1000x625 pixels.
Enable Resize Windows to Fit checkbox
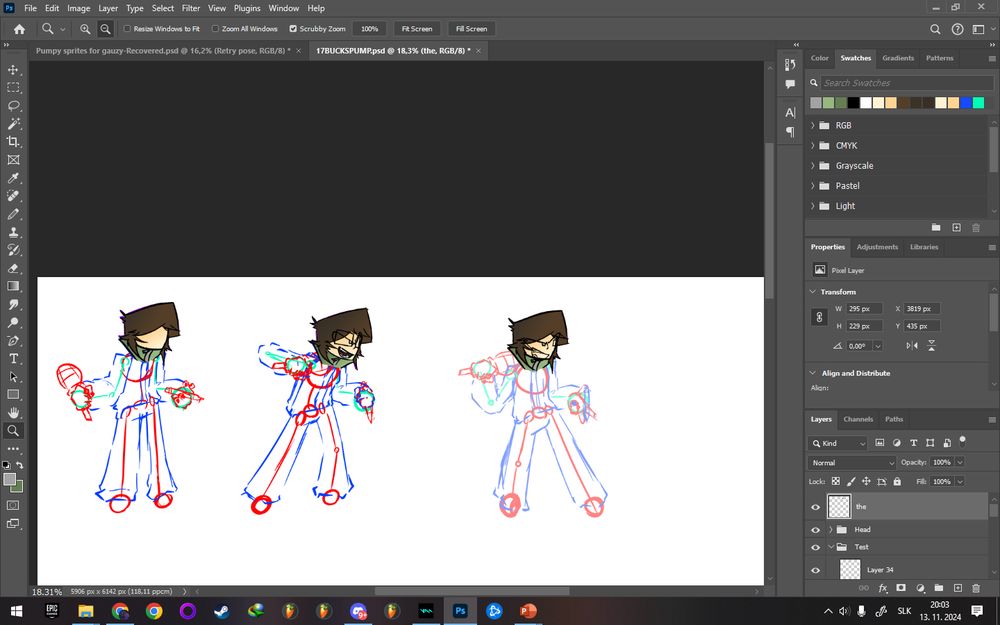pos(127,29)
